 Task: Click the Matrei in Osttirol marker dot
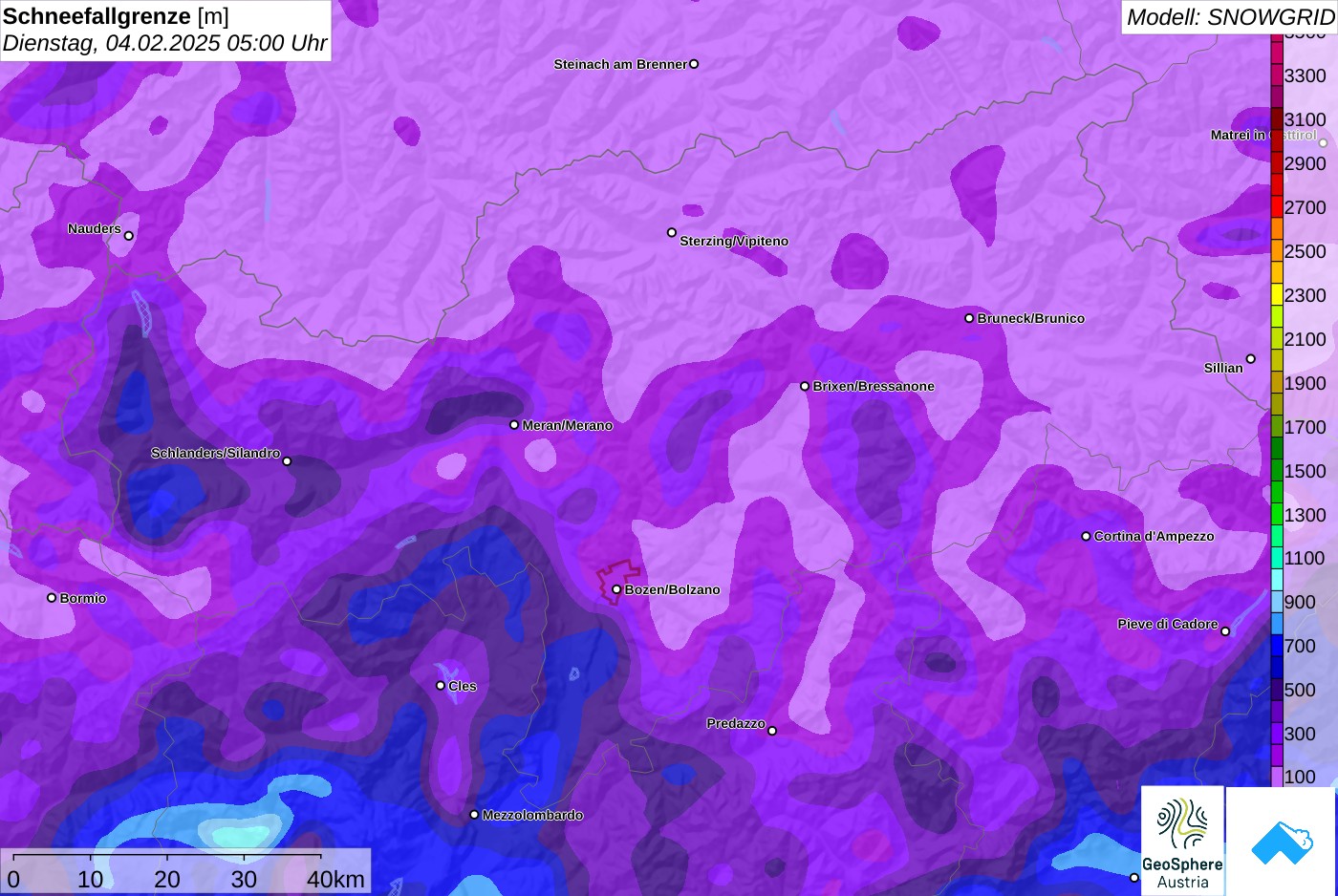tap(1324, 143)
